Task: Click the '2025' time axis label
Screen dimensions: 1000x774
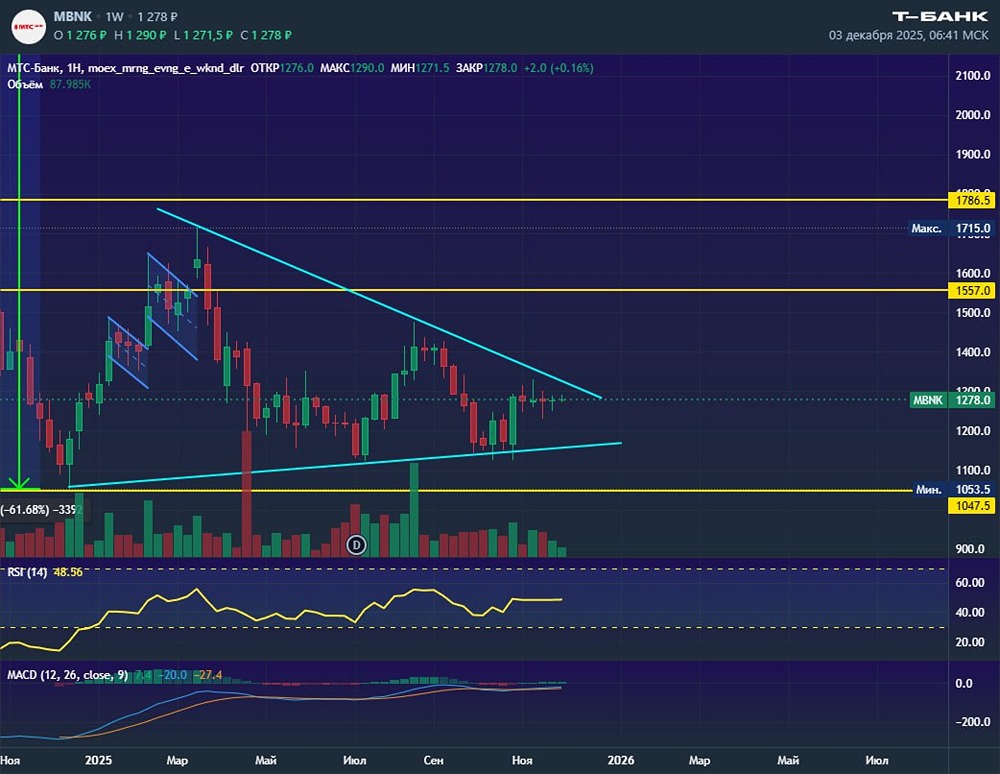Action: (x=99, y=760)
